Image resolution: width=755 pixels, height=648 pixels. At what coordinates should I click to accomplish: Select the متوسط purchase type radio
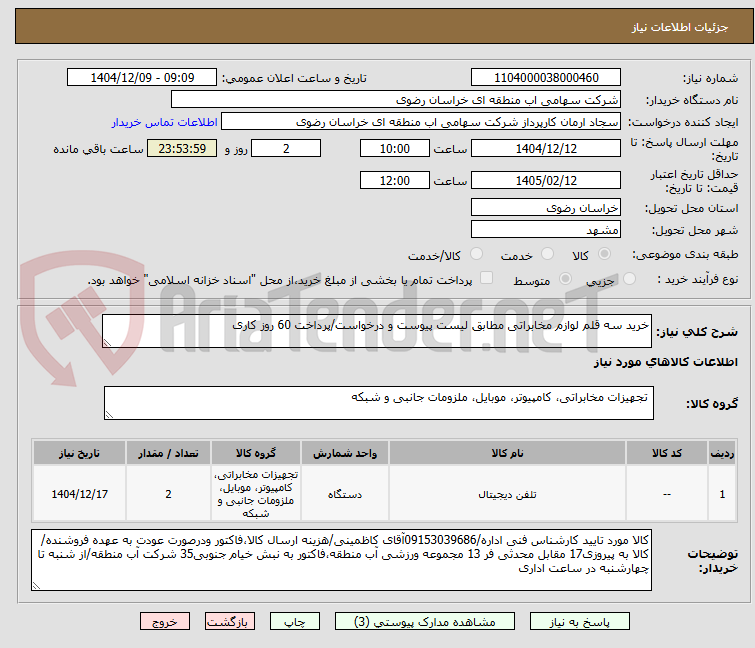[x=565, y=279]
